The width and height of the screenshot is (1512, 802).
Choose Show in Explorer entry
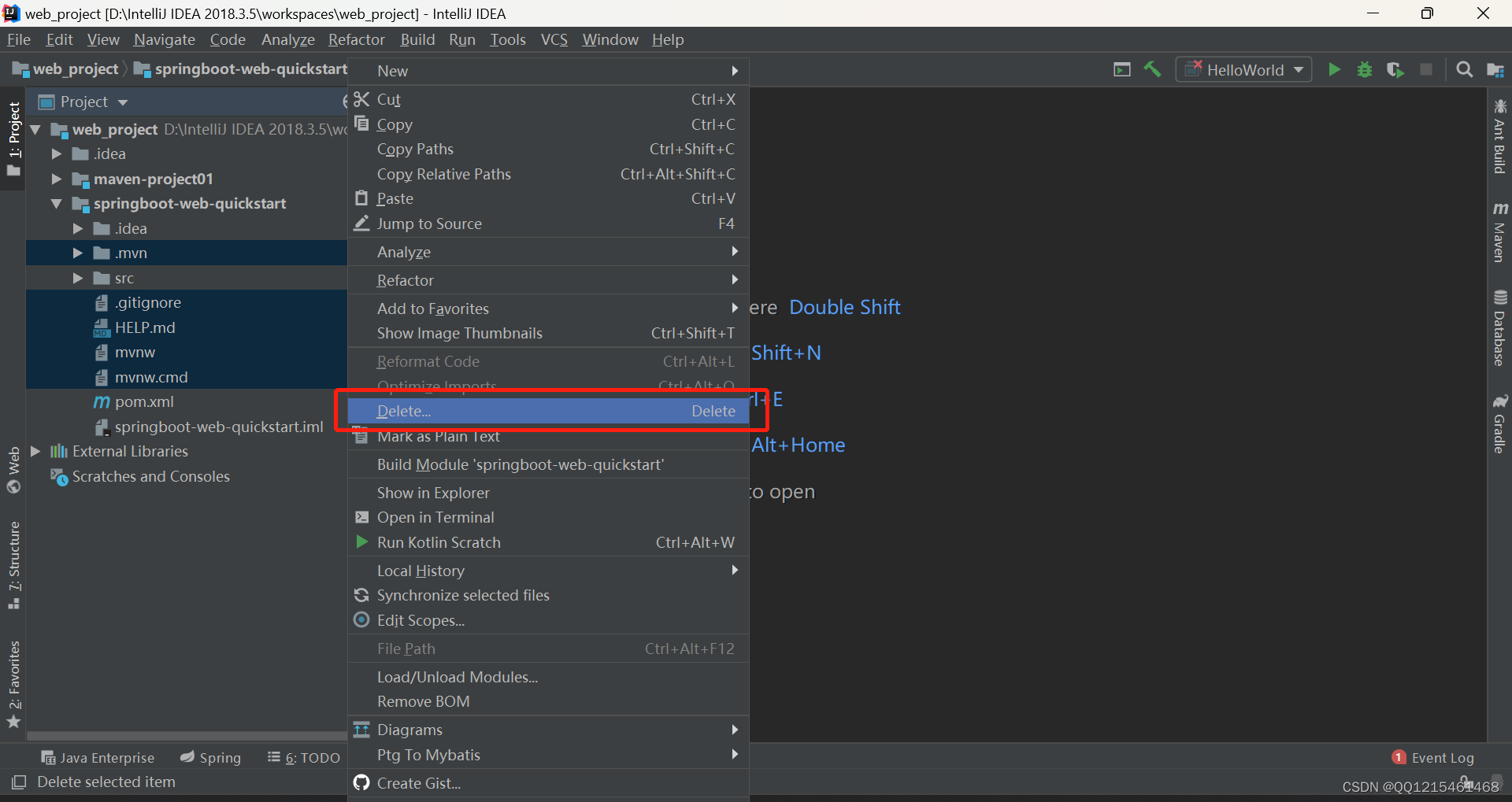(x=548, y=493)
